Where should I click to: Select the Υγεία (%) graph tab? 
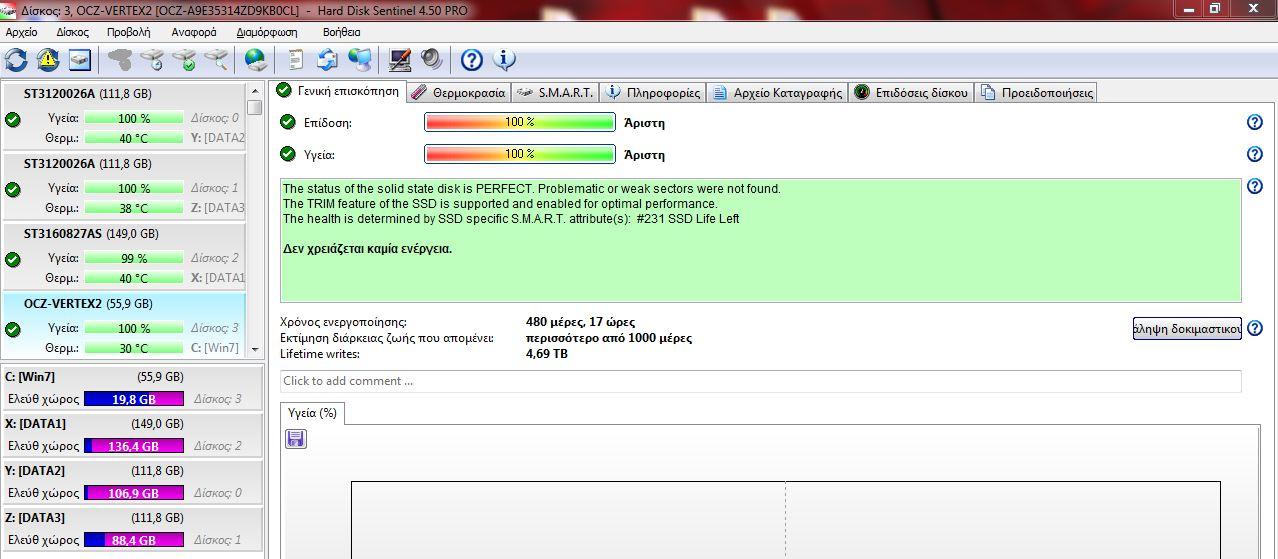click(312, 412)
